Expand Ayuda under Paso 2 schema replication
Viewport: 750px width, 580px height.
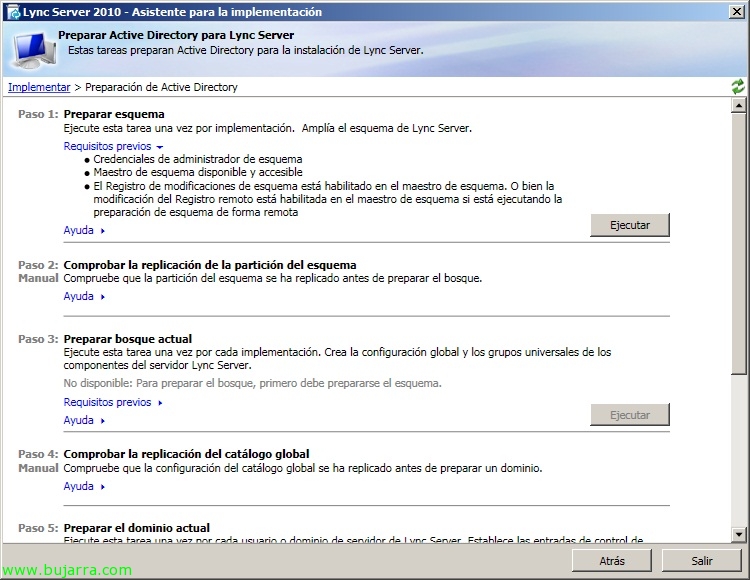pos(84,296)
